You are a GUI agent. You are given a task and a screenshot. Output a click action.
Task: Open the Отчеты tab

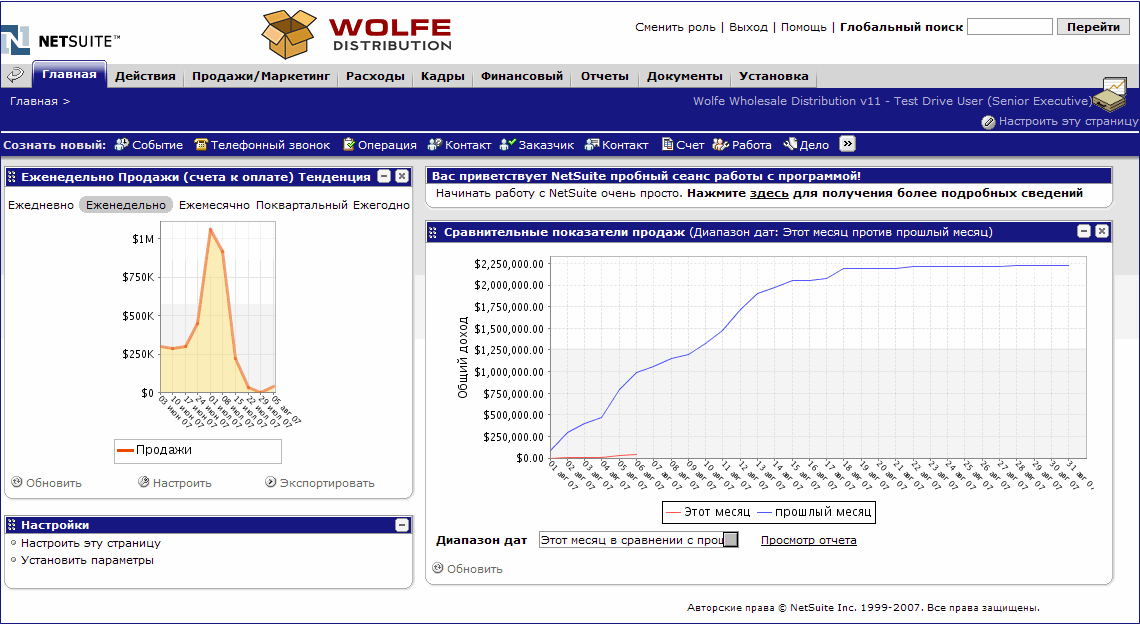(604, 76)
